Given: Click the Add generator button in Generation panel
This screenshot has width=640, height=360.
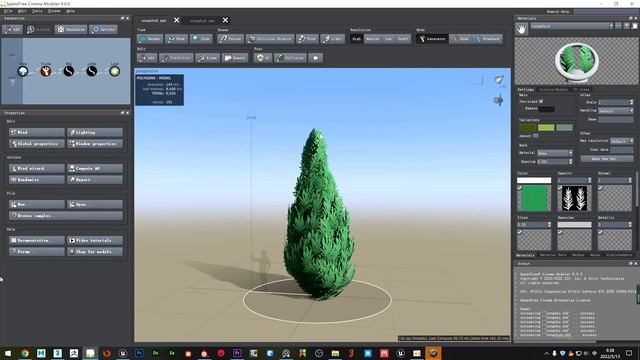Looking at the screenshot, I should [12, 29].
